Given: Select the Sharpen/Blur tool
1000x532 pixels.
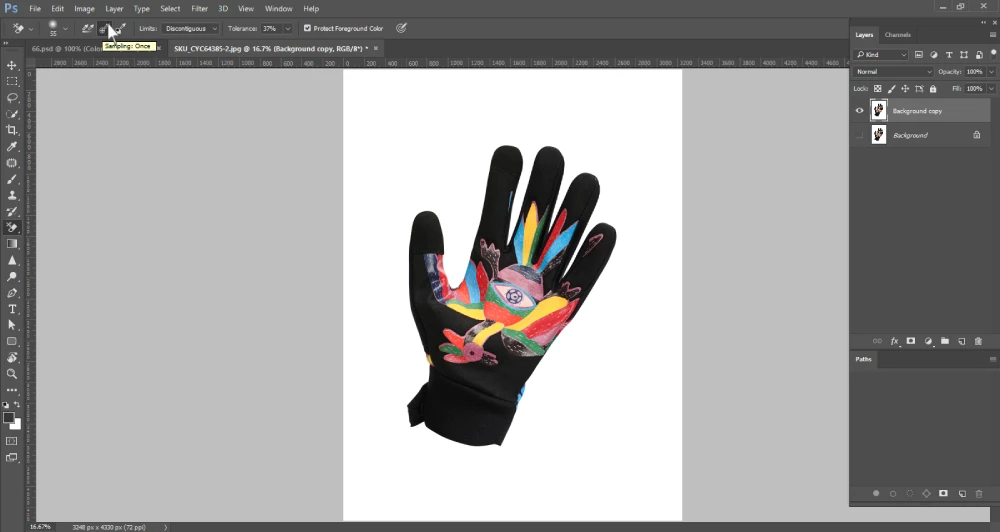Looking at the screenshot, I should pyautogui.click(x=11, y=260).
